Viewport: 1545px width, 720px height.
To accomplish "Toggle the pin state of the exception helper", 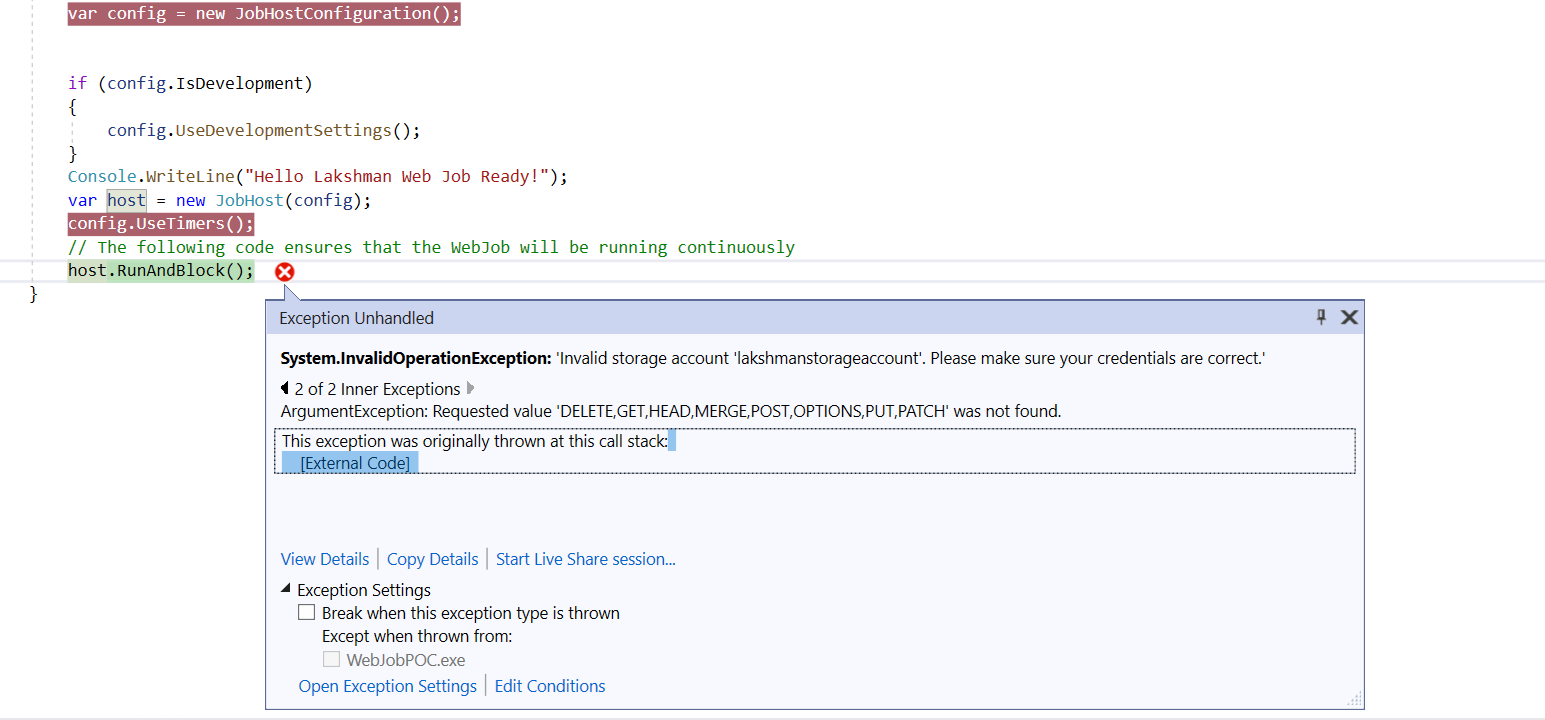I will coord(1321,317).
